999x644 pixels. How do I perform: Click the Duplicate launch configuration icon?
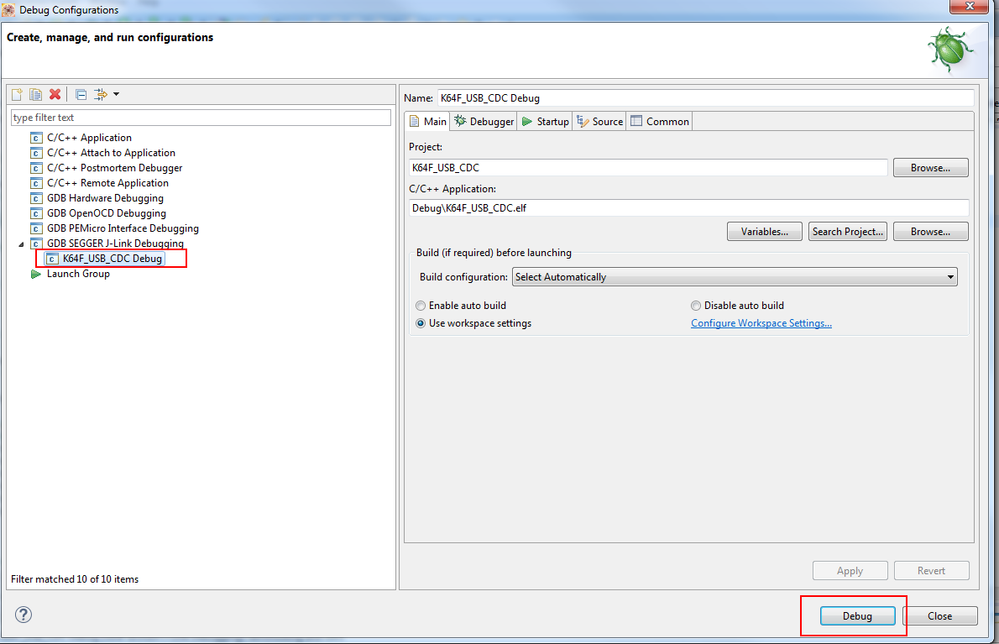(x=36, y=94)
